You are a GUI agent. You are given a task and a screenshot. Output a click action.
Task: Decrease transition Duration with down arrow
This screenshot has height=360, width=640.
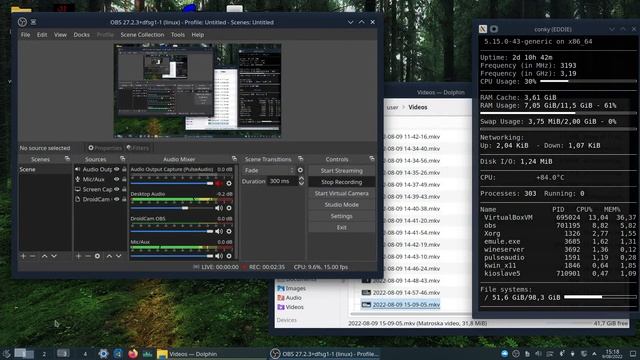coord(301,184)
